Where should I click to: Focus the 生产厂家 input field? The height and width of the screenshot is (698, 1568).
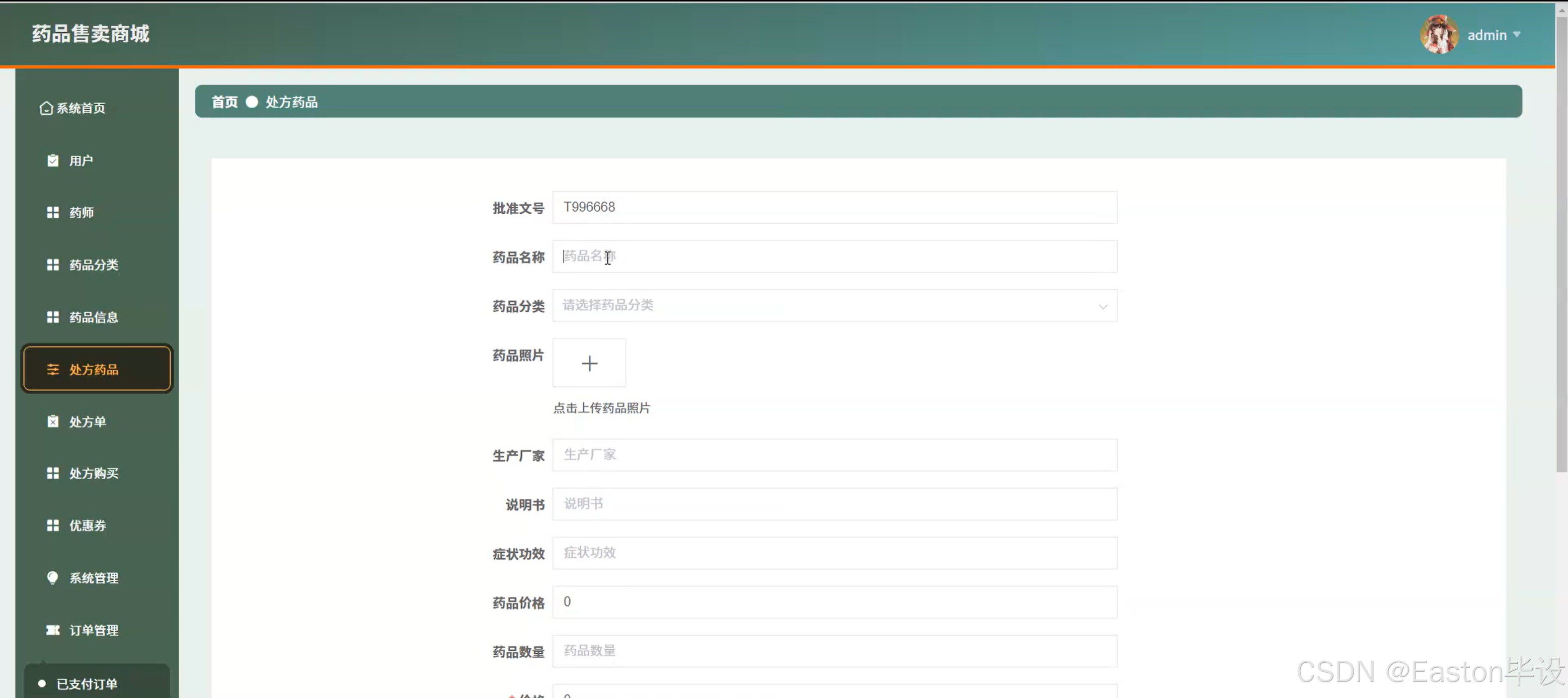(834, 455)
